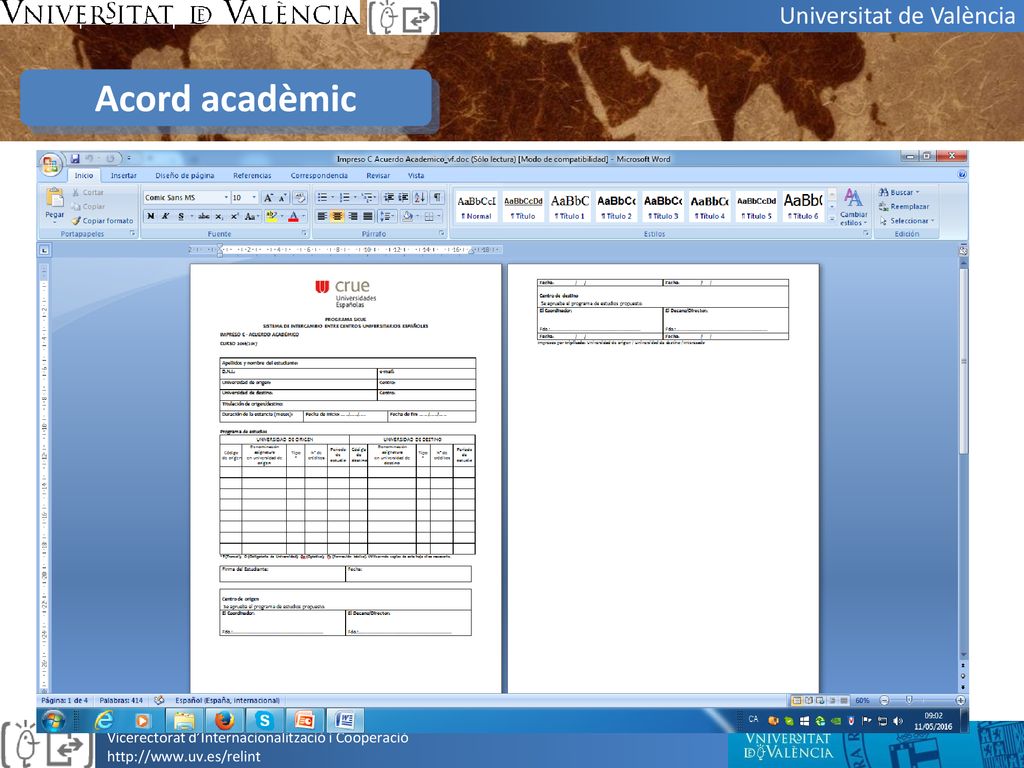Screen dimensions: 1024x768
Task: Expand the Buscar dropdown
Action: click(x=917, y=193)
